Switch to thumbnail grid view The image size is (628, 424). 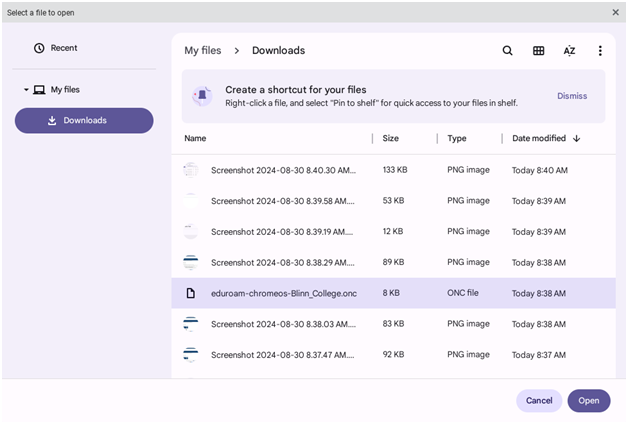point(538,51)
